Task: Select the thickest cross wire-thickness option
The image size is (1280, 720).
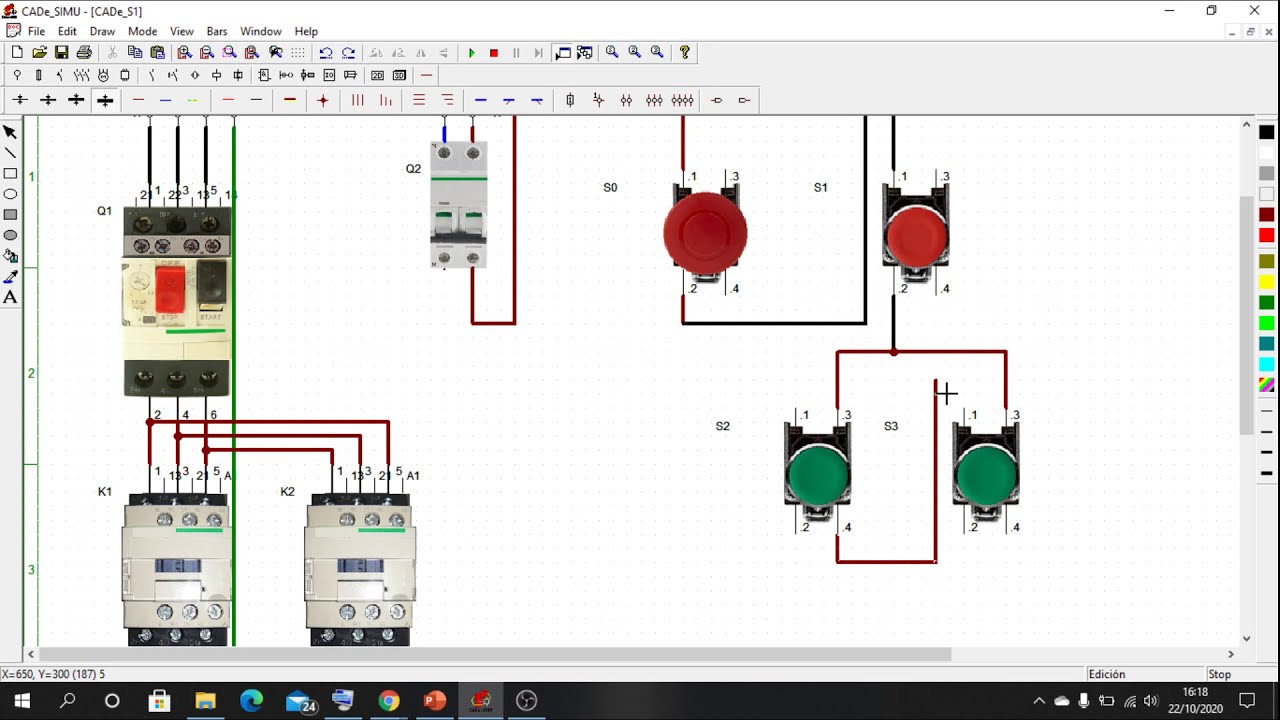Action: coord(105,100)
